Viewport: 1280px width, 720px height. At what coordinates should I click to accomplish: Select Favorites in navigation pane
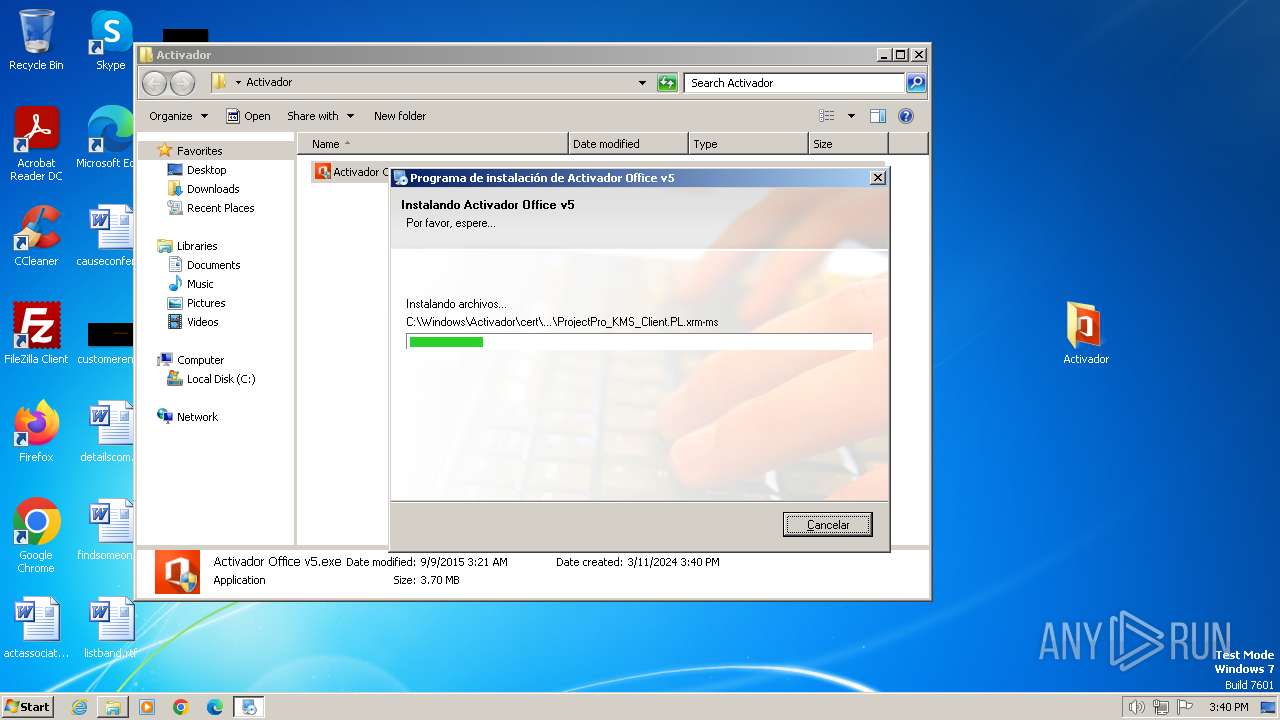pos(200,151)
